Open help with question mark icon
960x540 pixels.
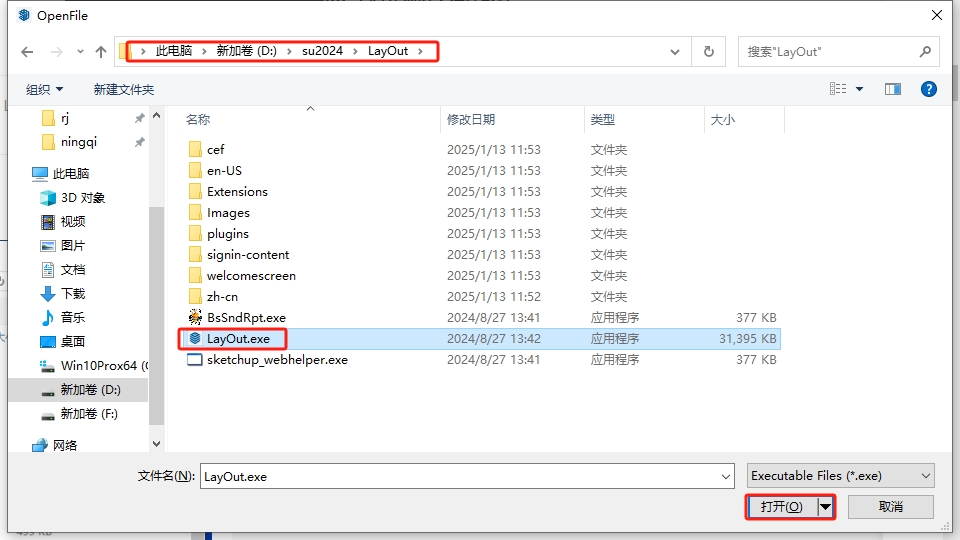[x=929, y=89]
